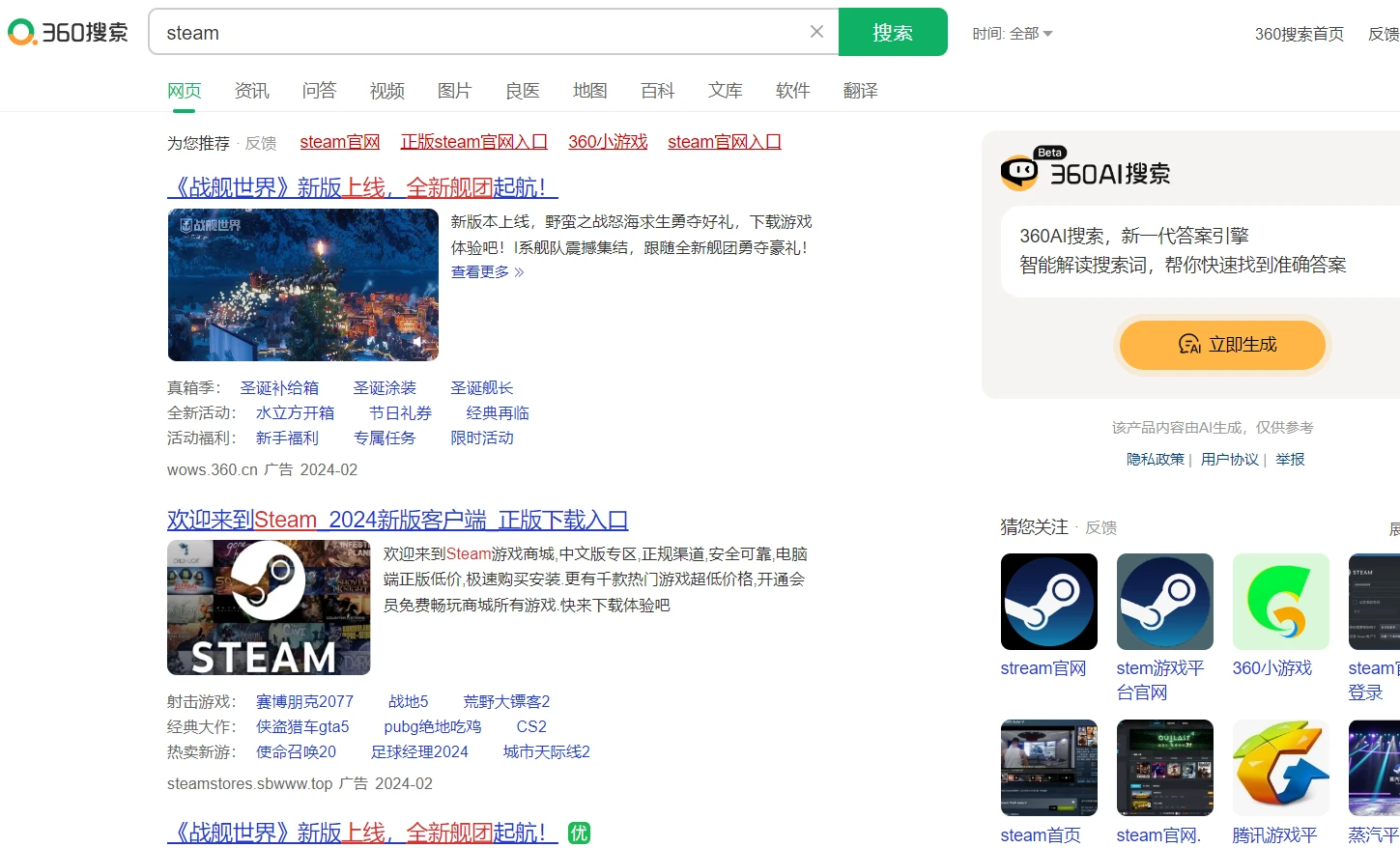This screenshot has width=1400, height=848.
Task: Click the 正版steam官网入口 suggestion
Action: coord(474,142)
